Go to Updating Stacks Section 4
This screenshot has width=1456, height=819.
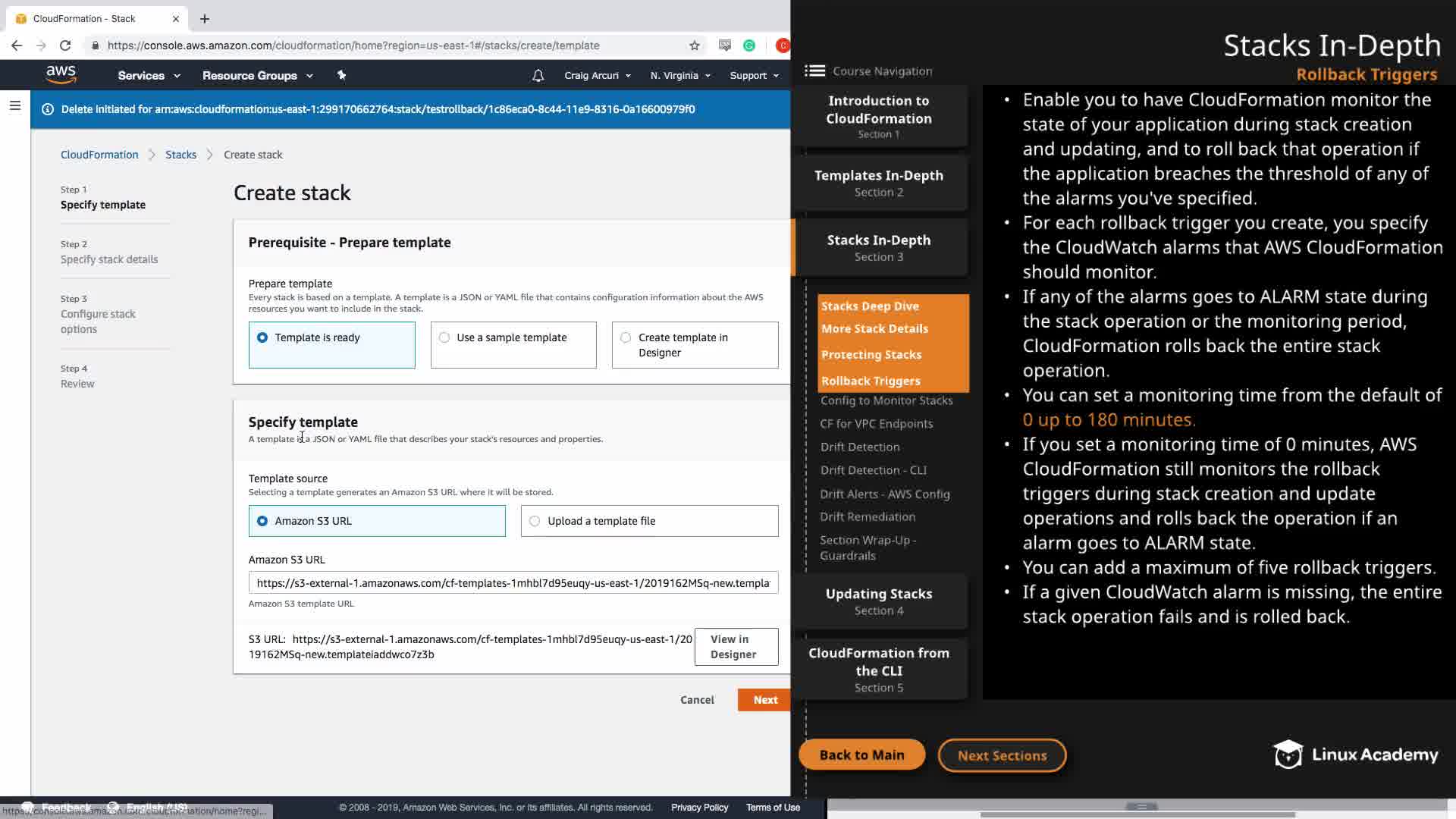coord(879,601)
